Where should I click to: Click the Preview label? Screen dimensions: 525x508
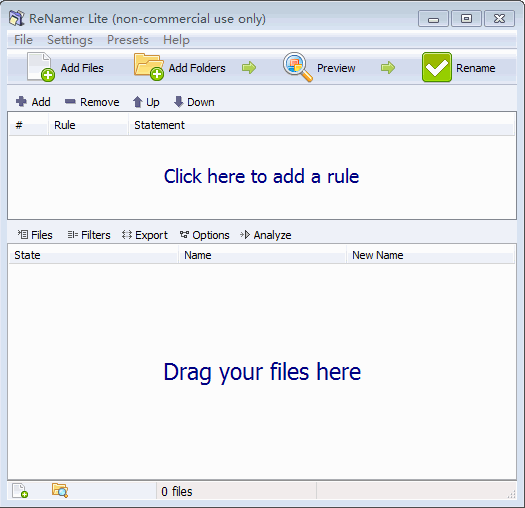336,68
